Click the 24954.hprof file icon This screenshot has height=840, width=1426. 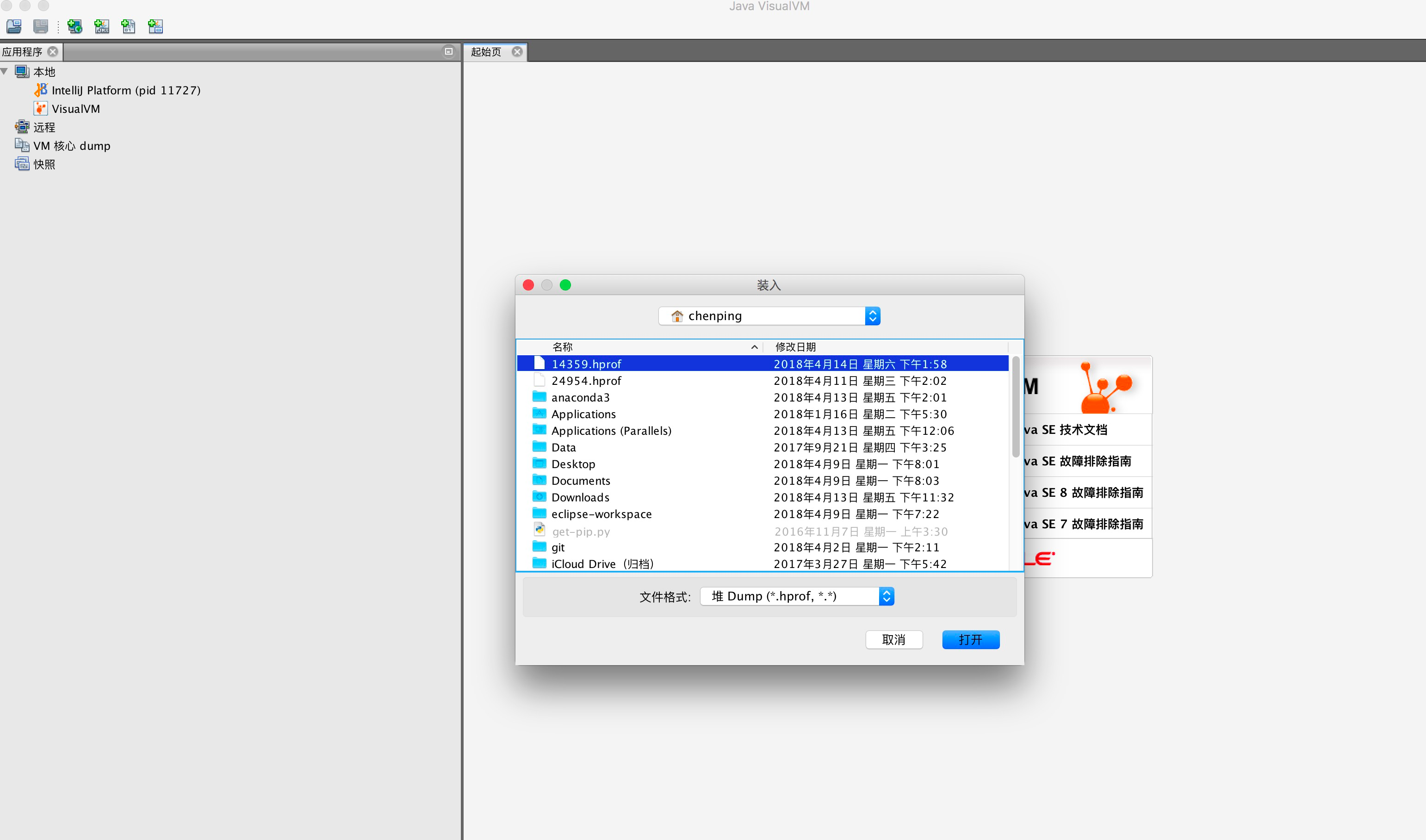539,380
